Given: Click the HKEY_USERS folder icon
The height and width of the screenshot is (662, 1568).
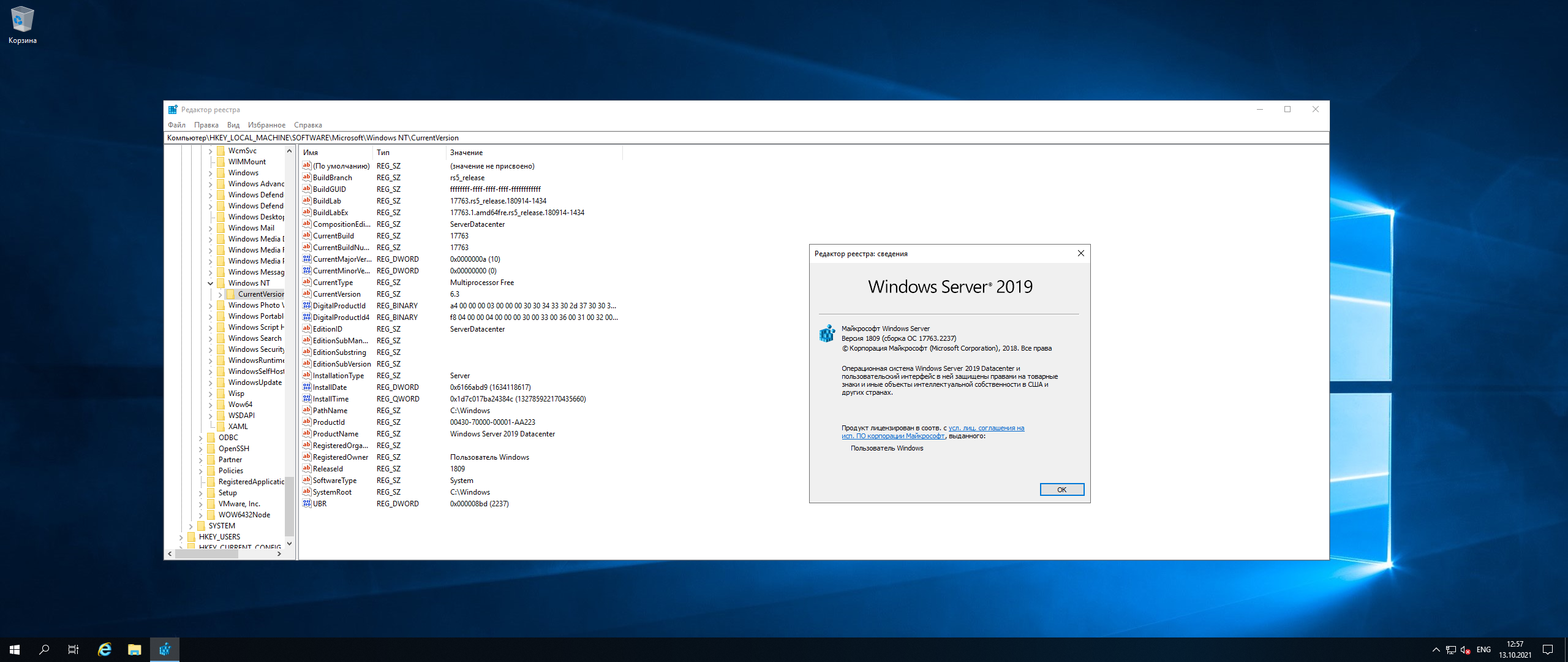Looking at the screenshot, I should 192,537.
